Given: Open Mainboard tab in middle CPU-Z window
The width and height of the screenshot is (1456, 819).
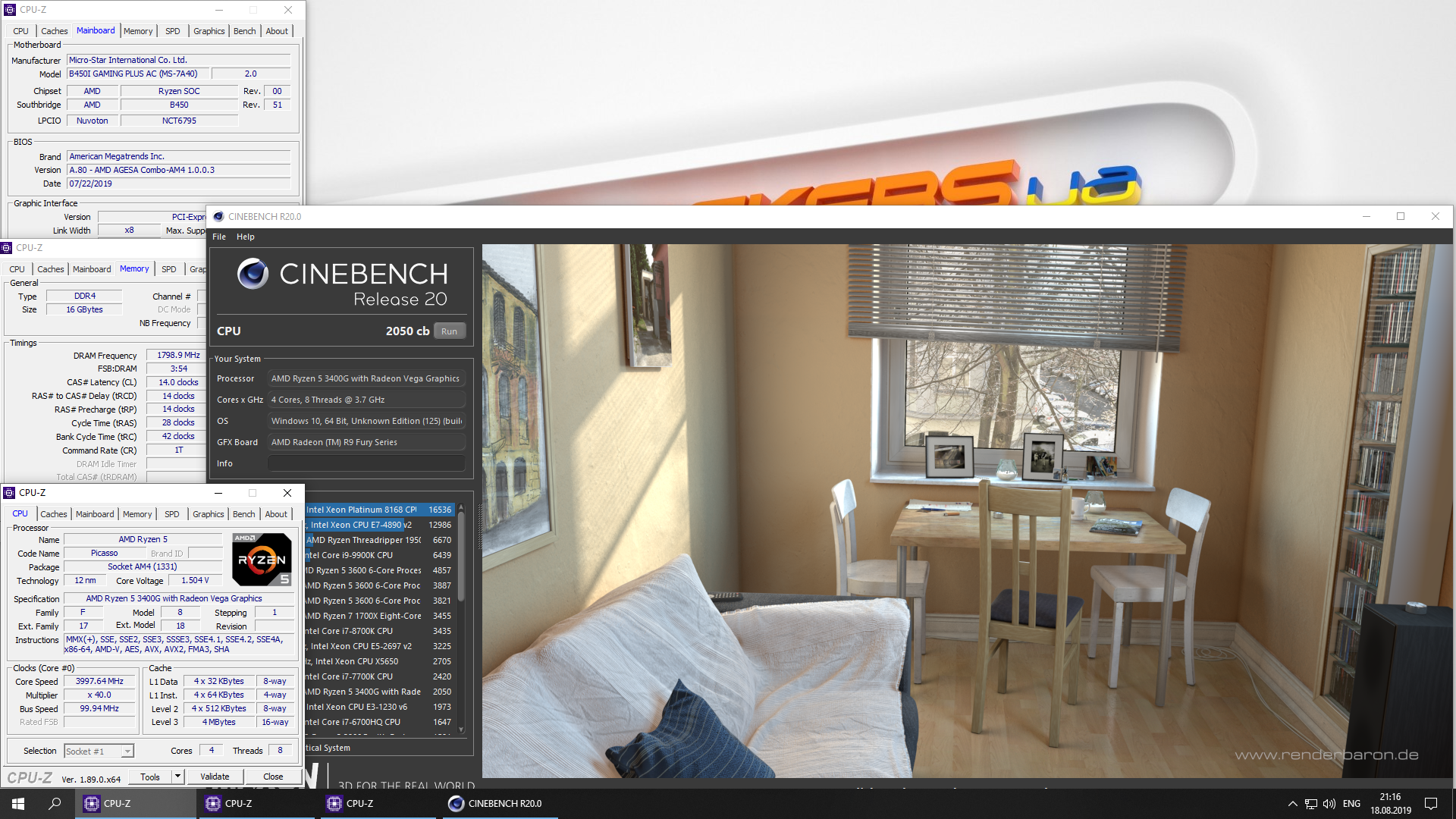Looking at the screenshot, I should pos(92,269).
